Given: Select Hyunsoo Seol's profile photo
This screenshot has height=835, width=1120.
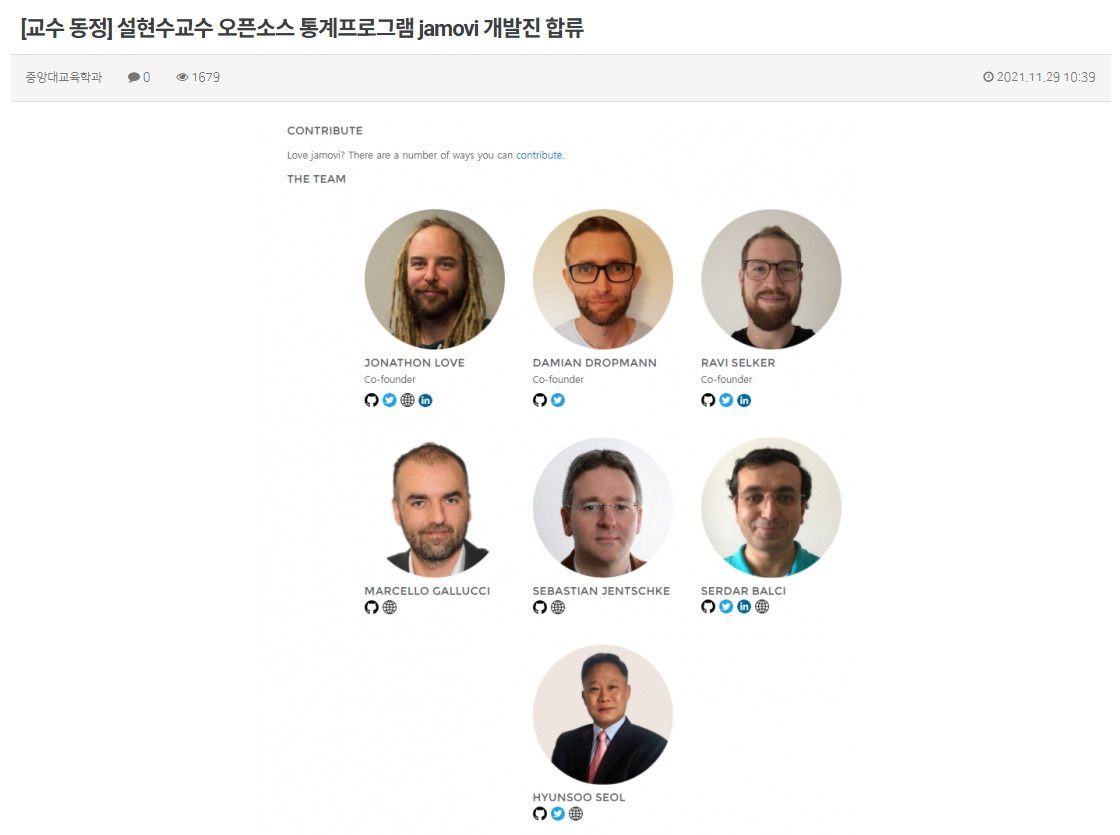Looking at the screenshot, I should (x=603, y=714).
